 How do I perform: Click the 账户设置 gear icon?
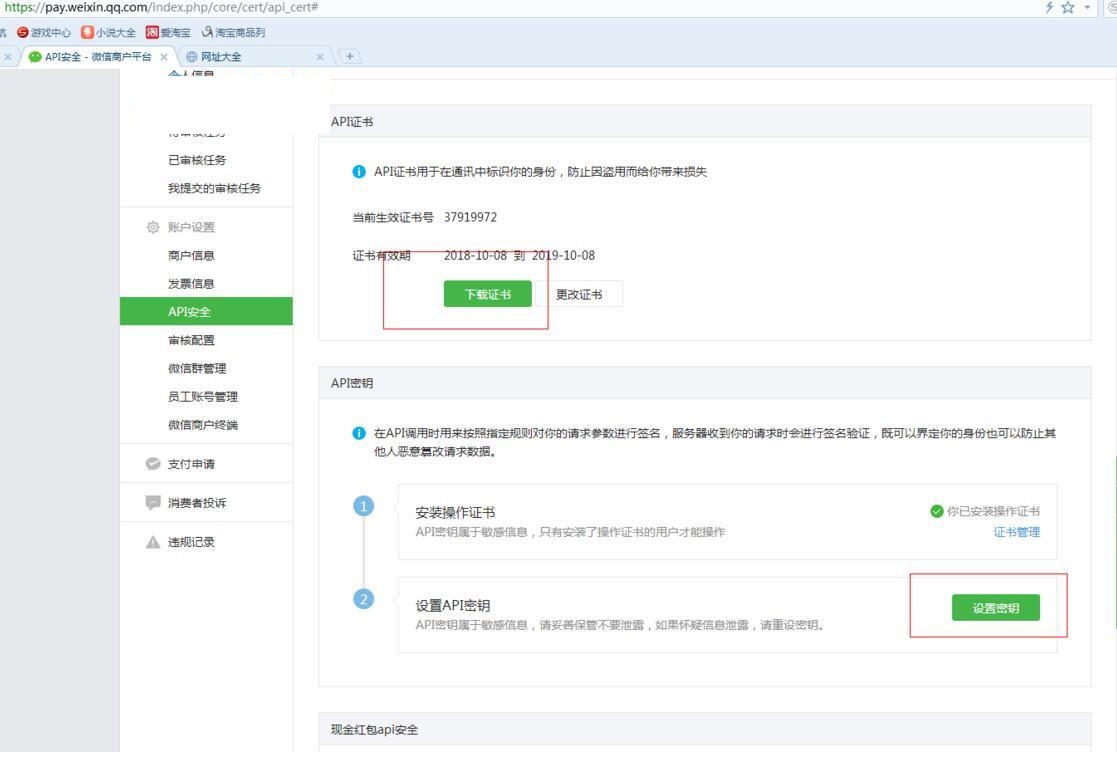point(153,227)
